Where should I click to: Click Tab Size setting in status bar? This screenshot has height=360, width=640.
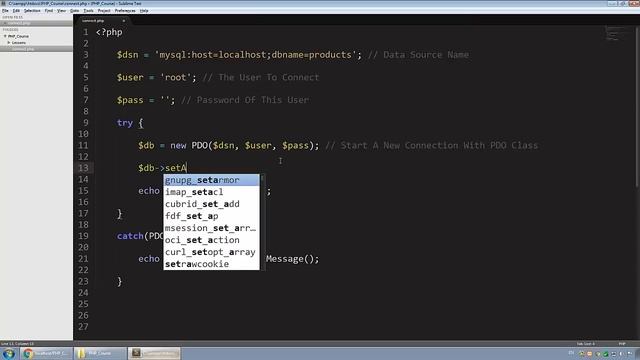click(x=586, y=344)
